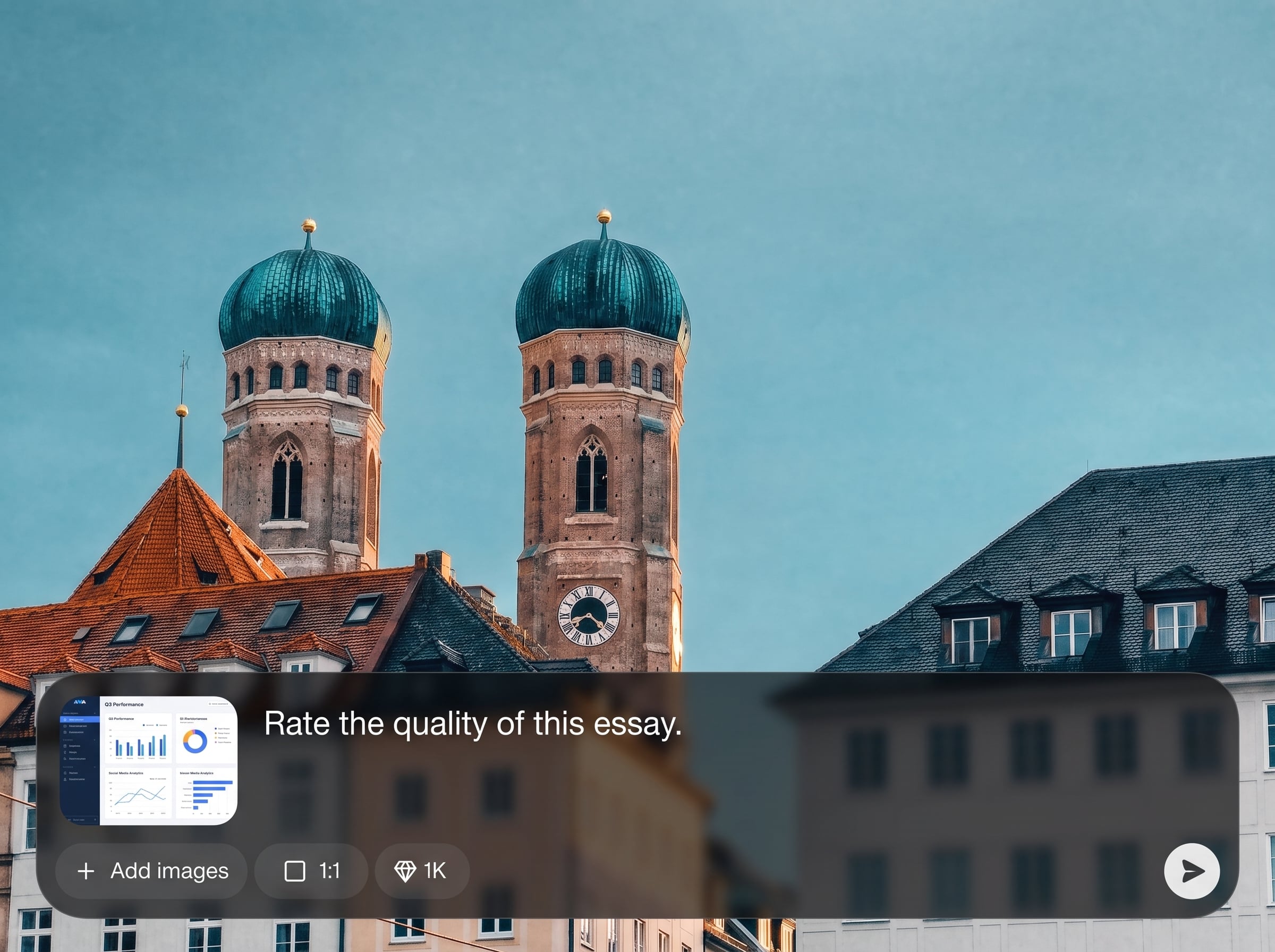Click the prompt text 'Rate the quality of this essay.'
The image size is (1275, 952).
tap(472, 724)
